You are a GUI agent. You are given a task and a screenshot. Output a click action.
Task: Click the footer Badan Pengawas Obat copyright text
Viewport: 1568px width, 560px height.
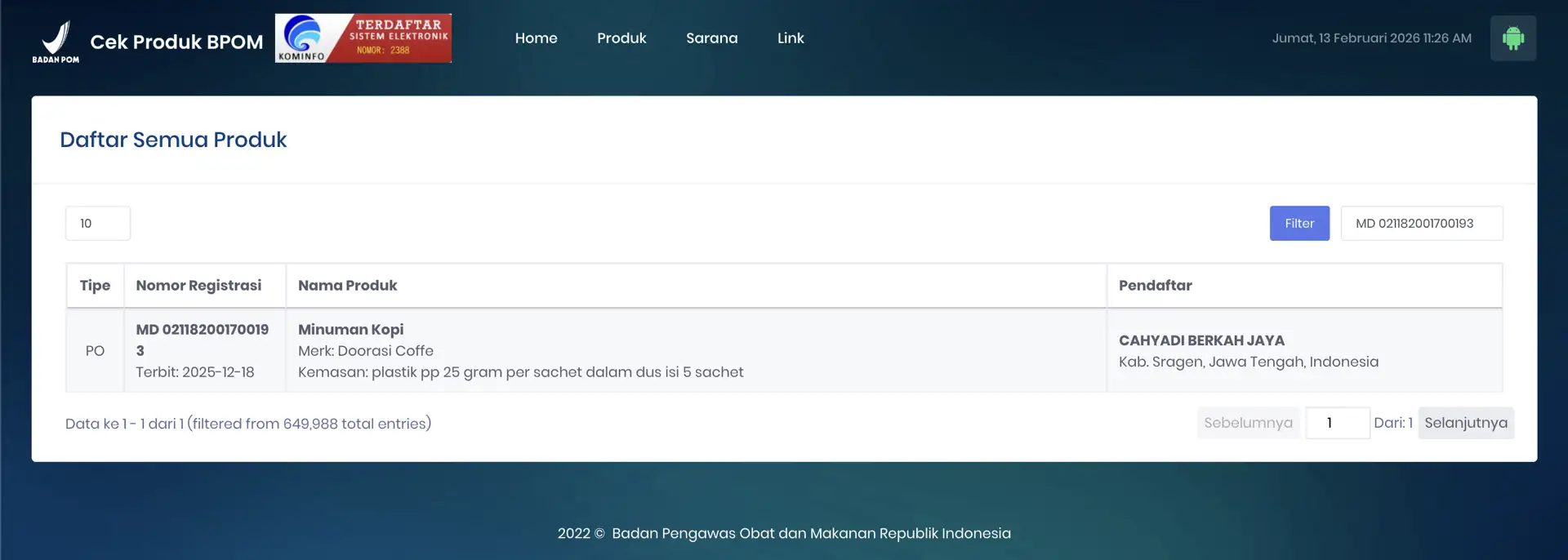[x=784, y=533]
